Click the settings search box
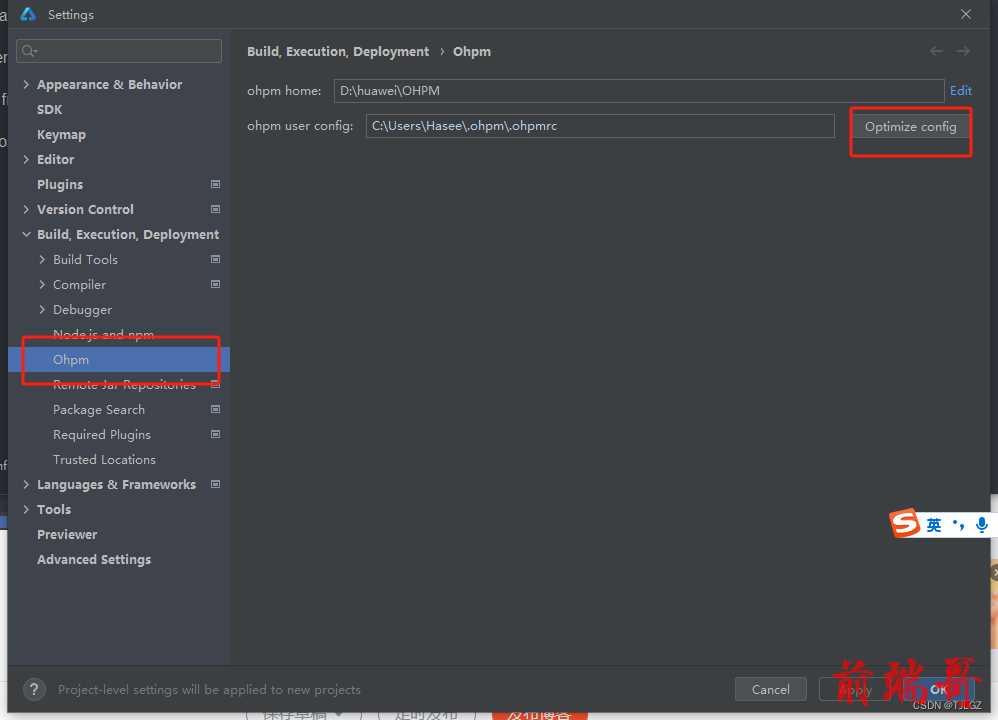Image resolution: width=998 pixels, height=720 pixels. coord(119,51)
